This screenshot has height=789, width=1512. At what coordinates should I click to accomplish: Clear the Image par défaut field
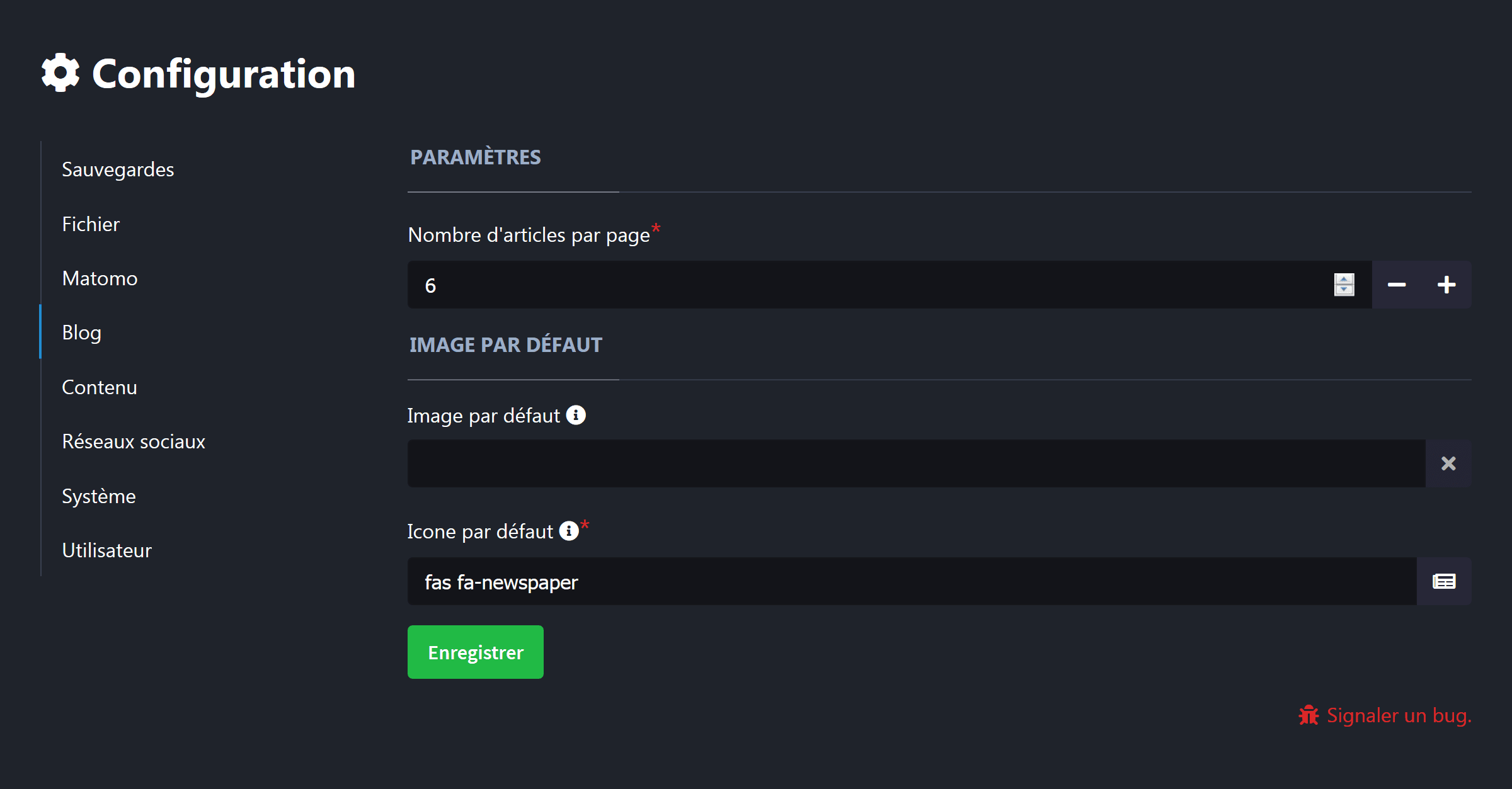1449,463
